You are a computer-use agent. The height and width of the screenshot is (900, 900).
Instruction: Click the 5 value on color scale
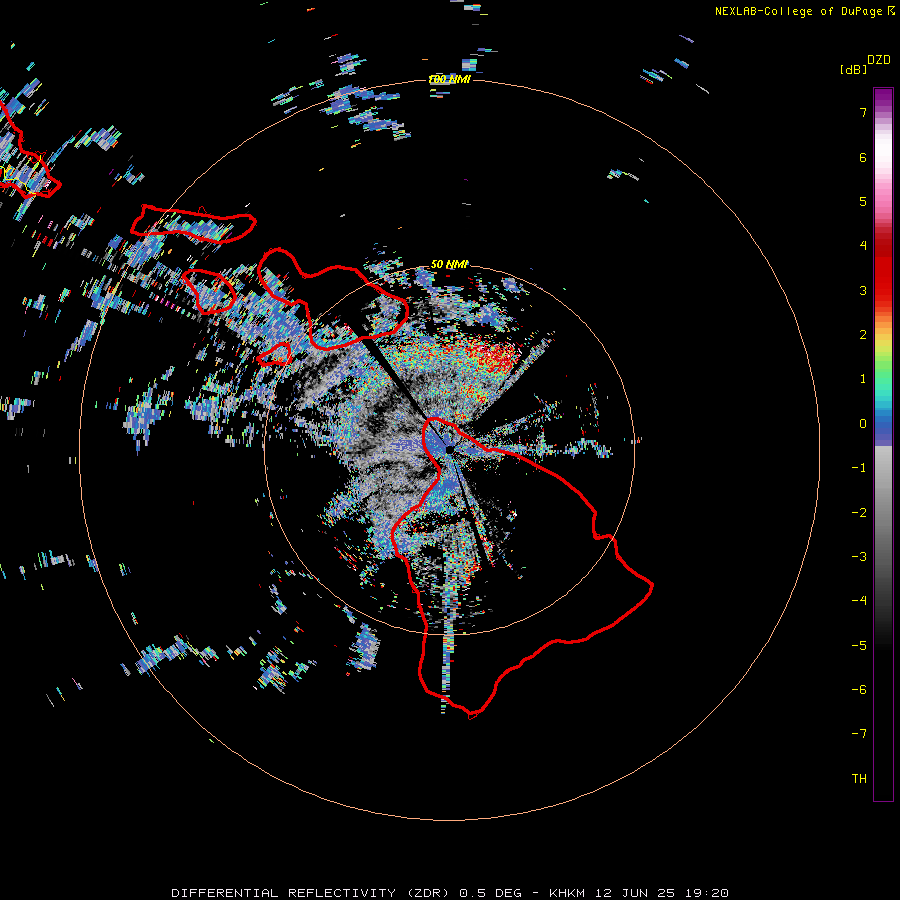click(x=863, y=201)
